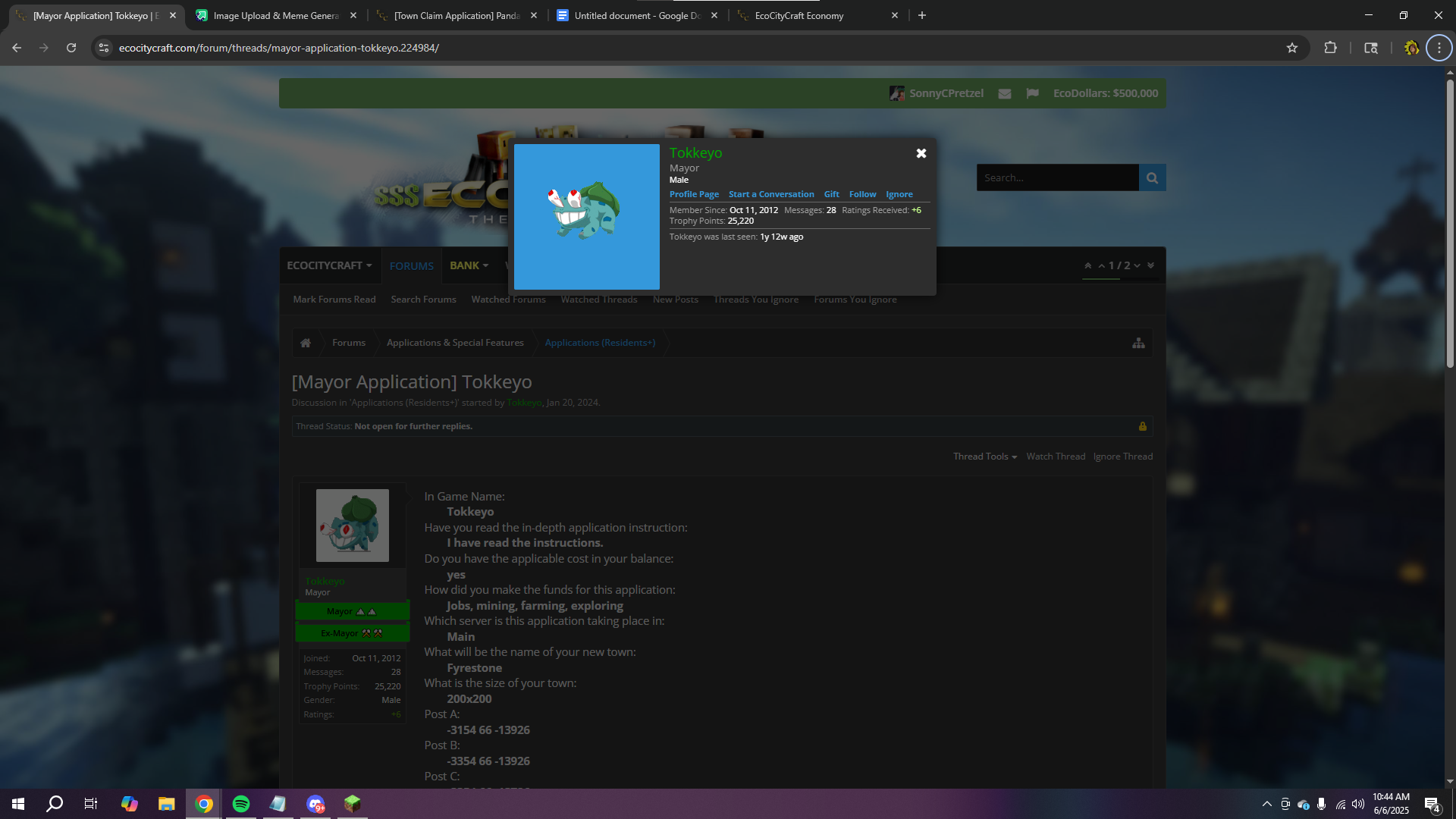Click the Watch Thread link
Screen dimensions: 1456x819
pyautogui.click(x=1056, y=457)
